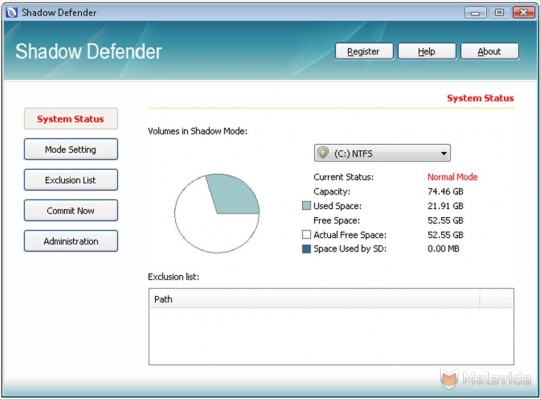Select the Commit Now section
This screenshot has width=541, height=400.
click(71, 210)
